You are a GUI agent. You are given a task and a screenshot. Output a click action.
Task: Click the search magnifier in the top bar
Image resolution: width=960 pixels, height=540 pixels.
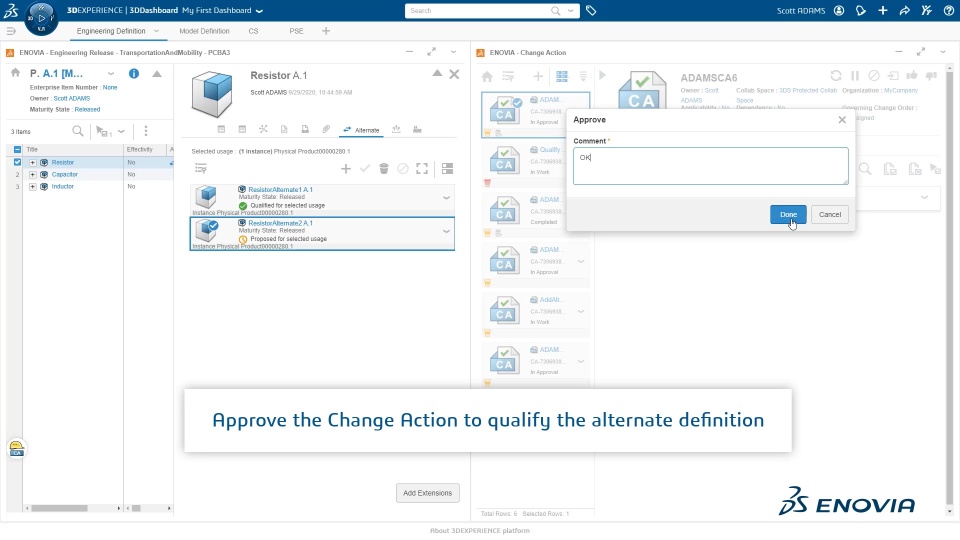(x=555, y=10)
